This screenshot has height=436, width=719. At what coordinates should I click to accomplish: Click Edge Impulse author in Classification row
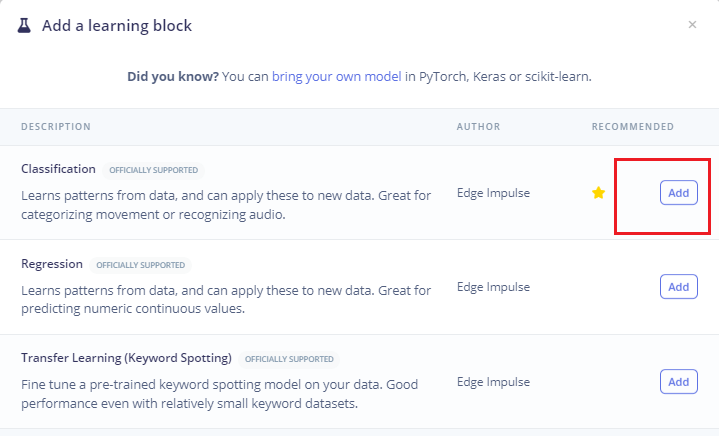(x=493, y=193)
